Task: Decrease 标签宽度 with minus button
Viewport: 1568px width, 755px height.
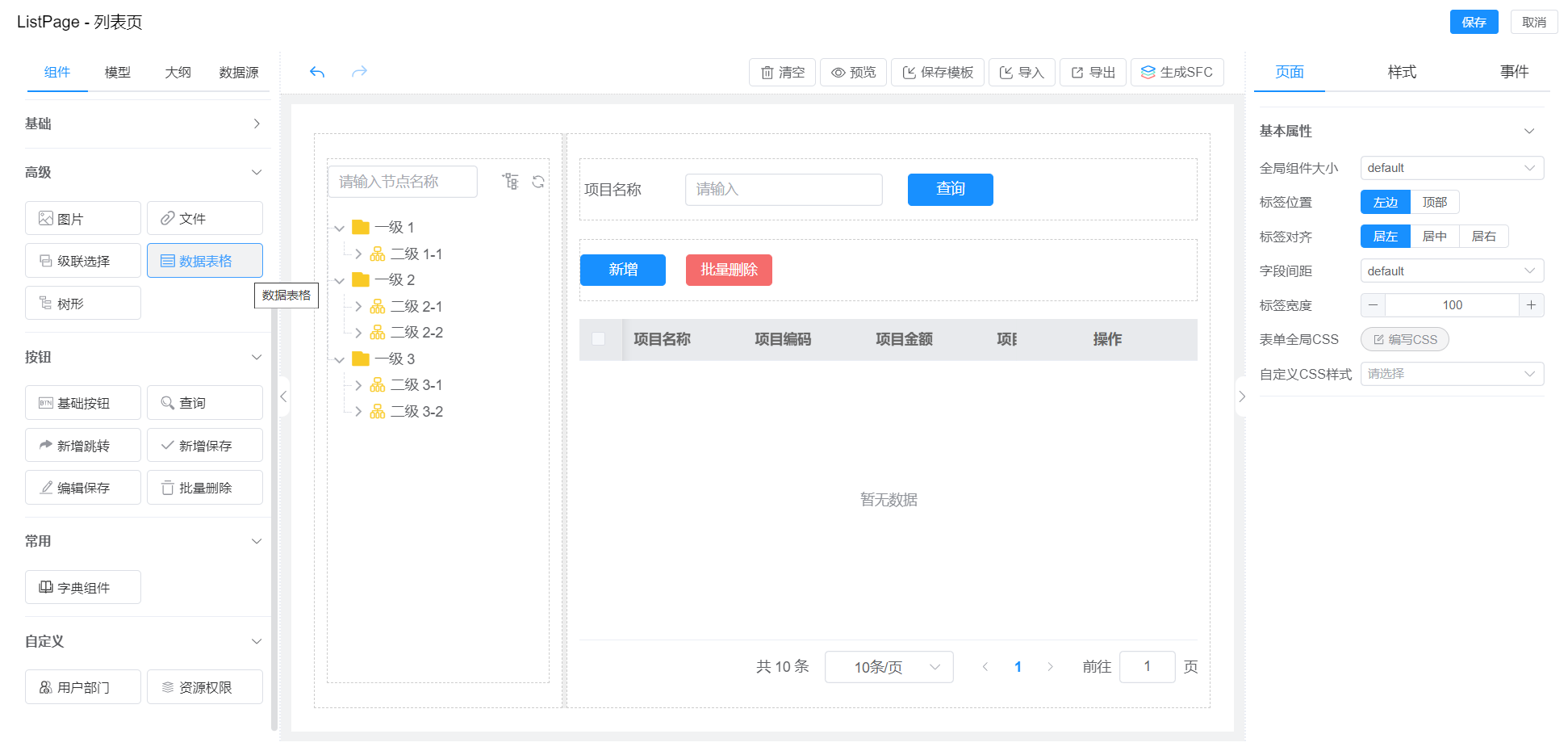Action: pyautogui.click(x=1373, y=305)
